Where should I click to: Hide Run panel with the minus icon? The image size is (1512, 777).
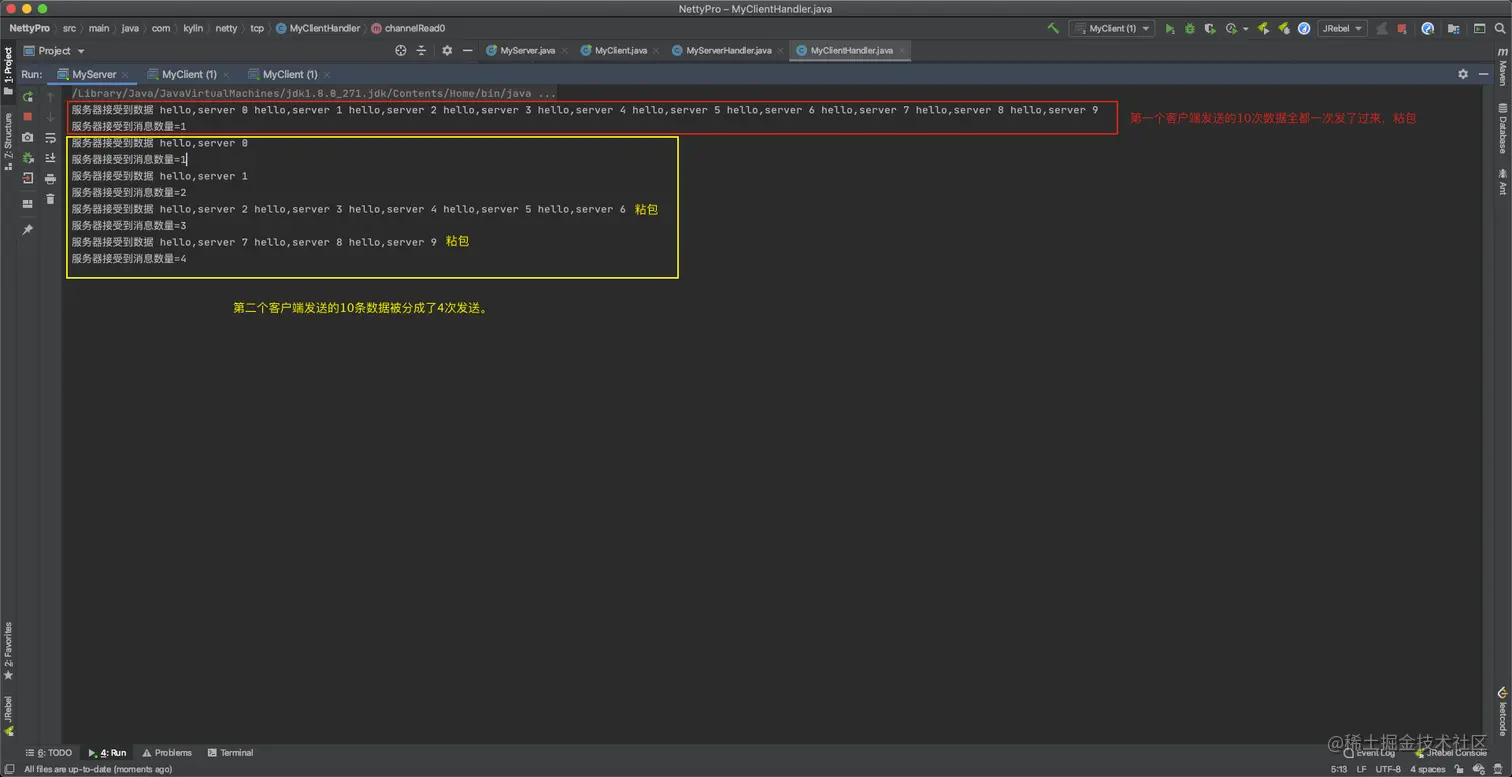[x=1483, y=74]
